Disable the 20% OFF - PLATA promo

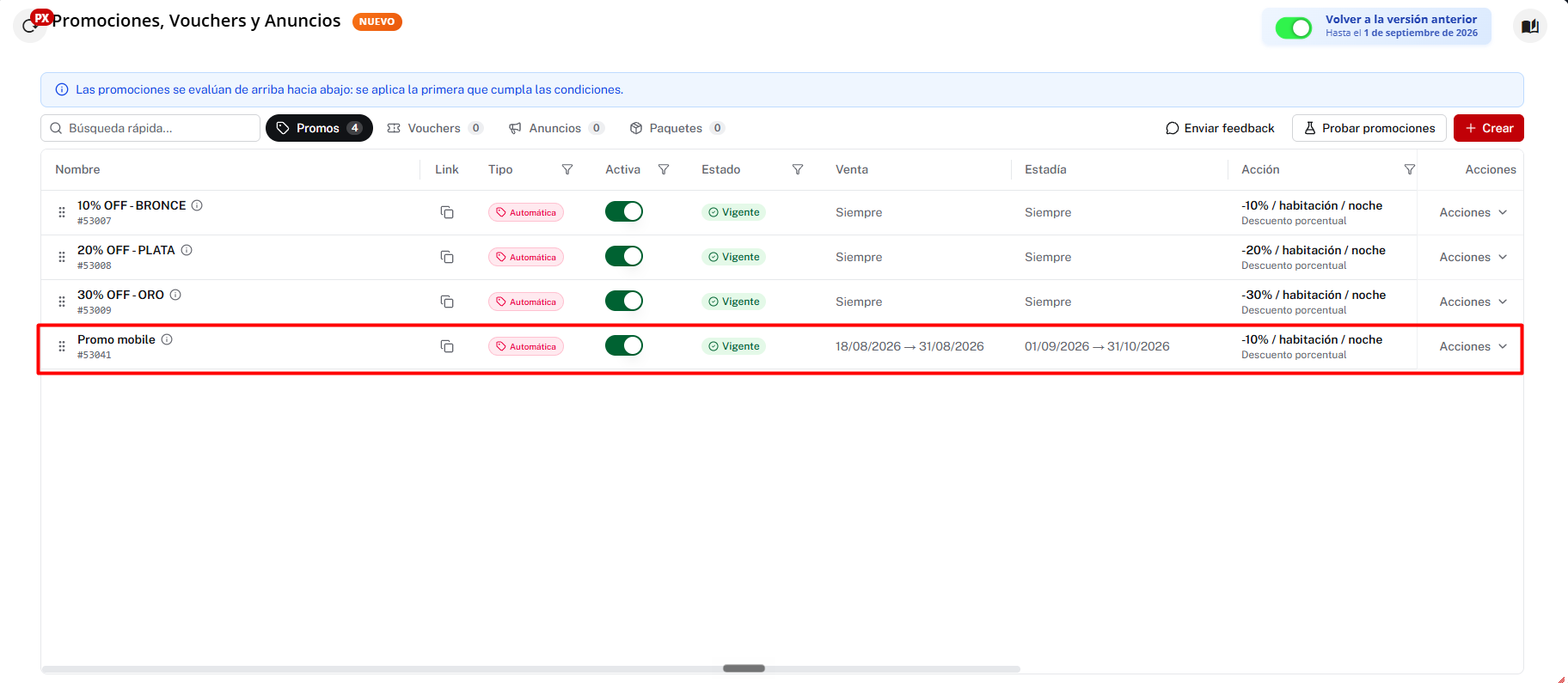click(x=624, y=256)
